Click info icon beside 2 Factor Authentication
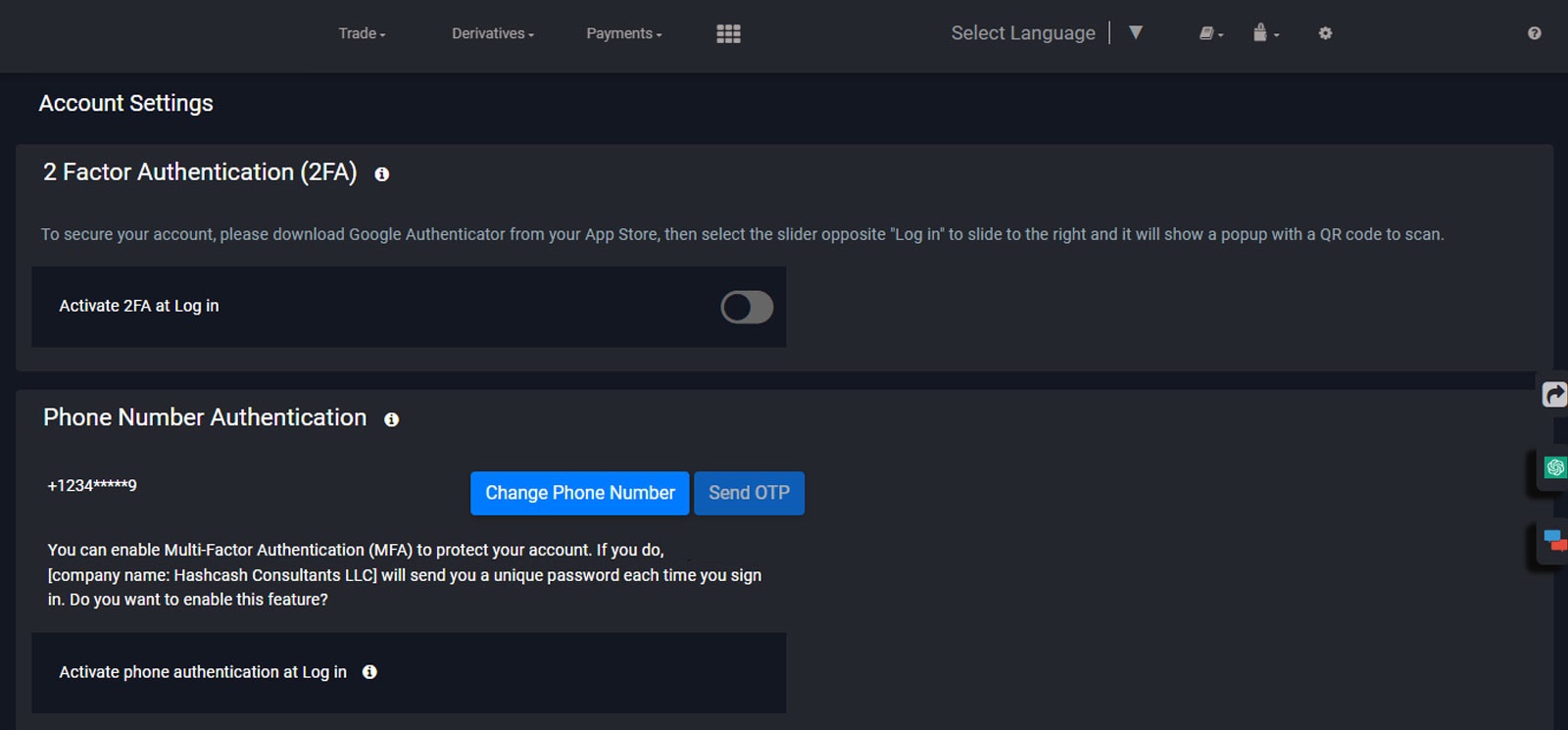This screenshot has height=730, width=1568. click(x=382, y=174)
